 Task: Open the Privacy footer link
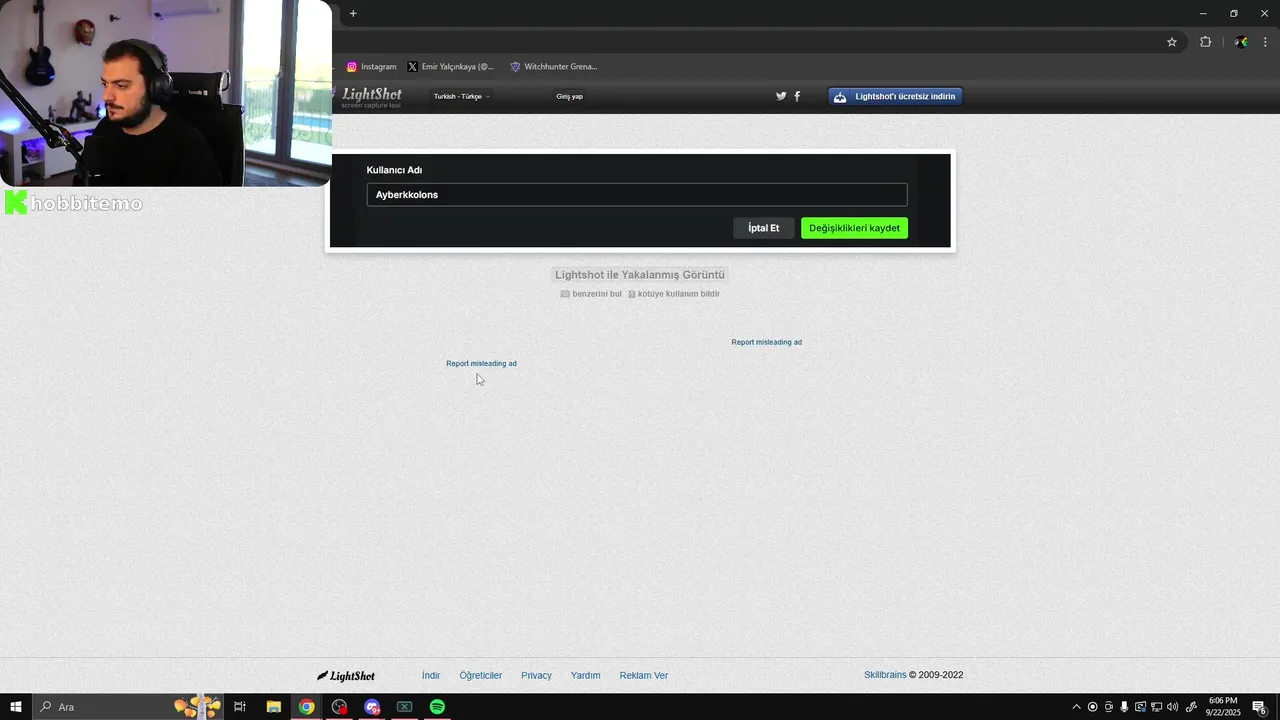[536, 676]
